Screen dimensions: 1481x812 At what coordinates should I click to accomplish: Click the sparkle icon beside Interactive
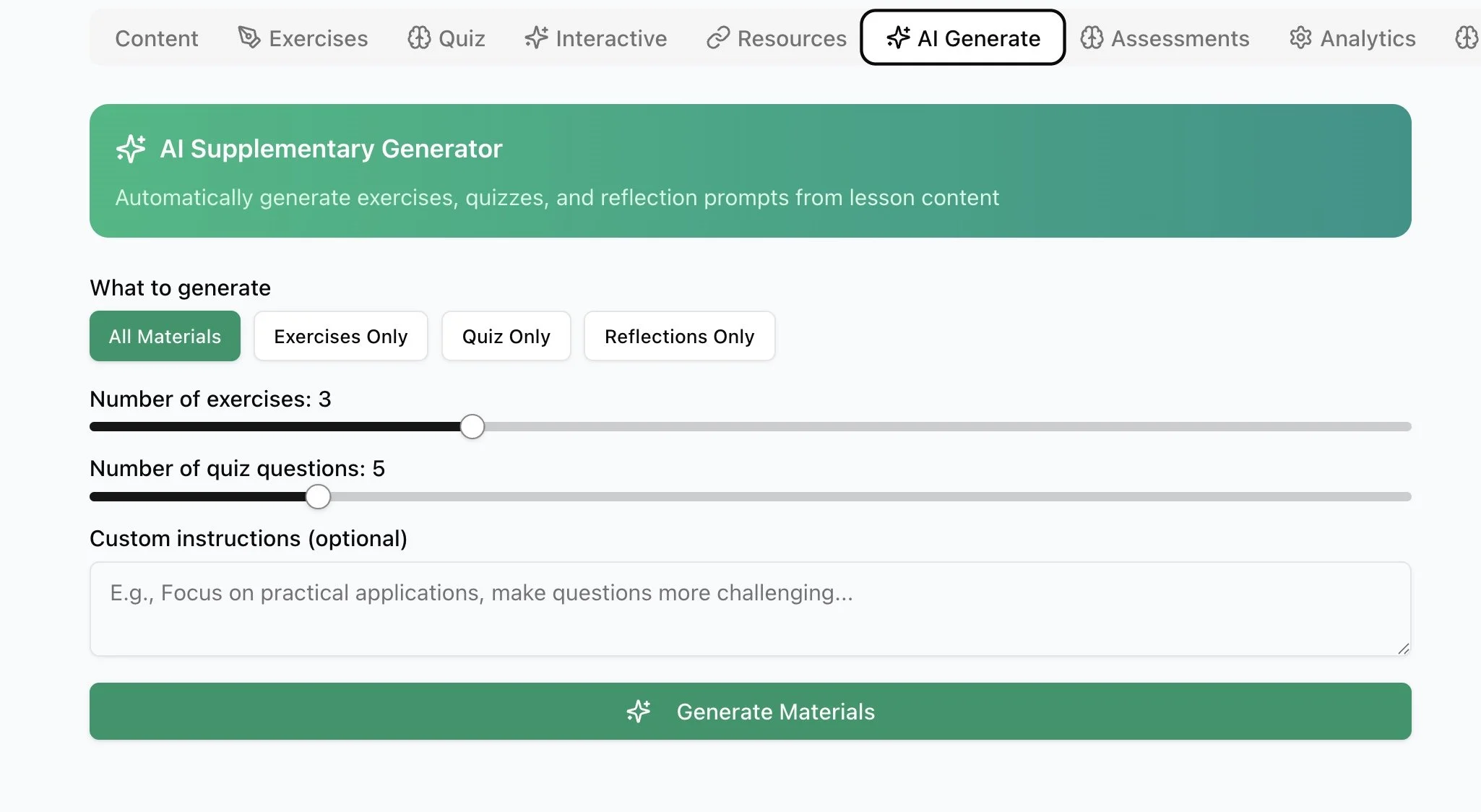(536, 38)
